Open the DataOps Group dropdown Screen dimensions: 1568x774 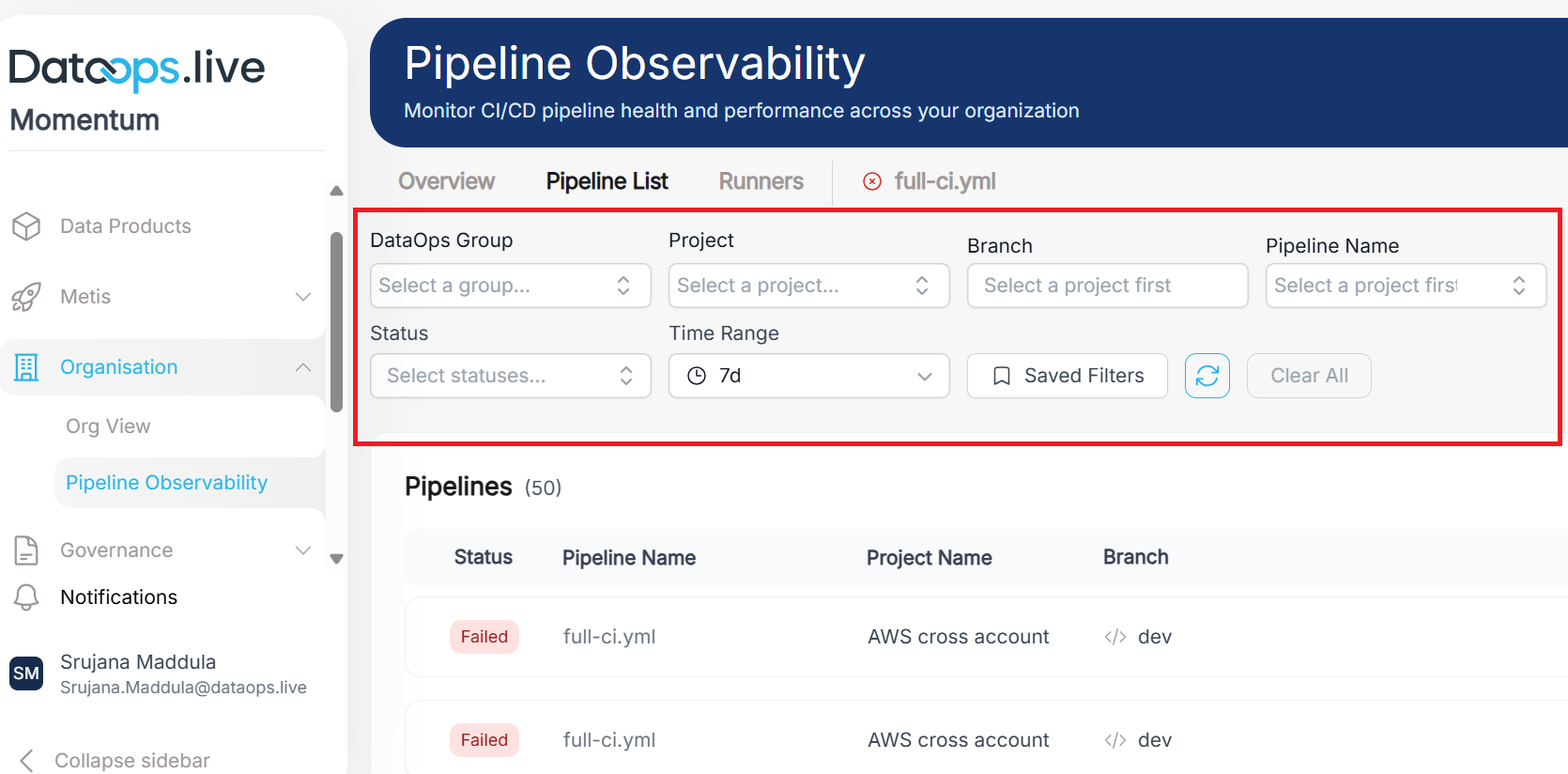coord(510,286)
